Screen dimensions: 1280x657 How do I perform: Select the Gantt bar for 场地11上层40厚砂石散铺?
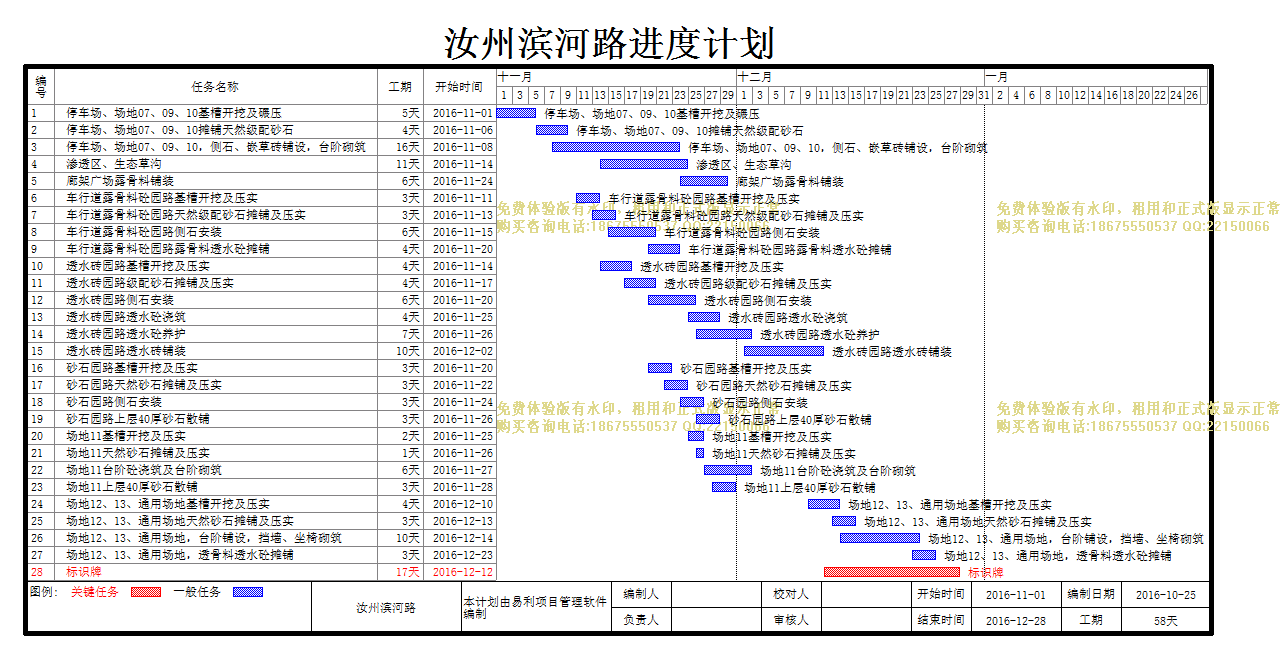(x=724, y=487)
